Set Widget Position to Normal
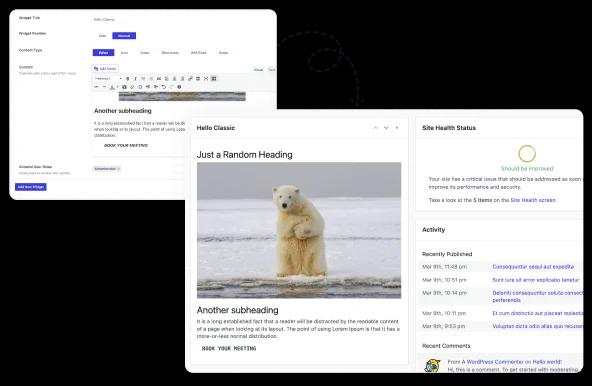 pos(124,36)
